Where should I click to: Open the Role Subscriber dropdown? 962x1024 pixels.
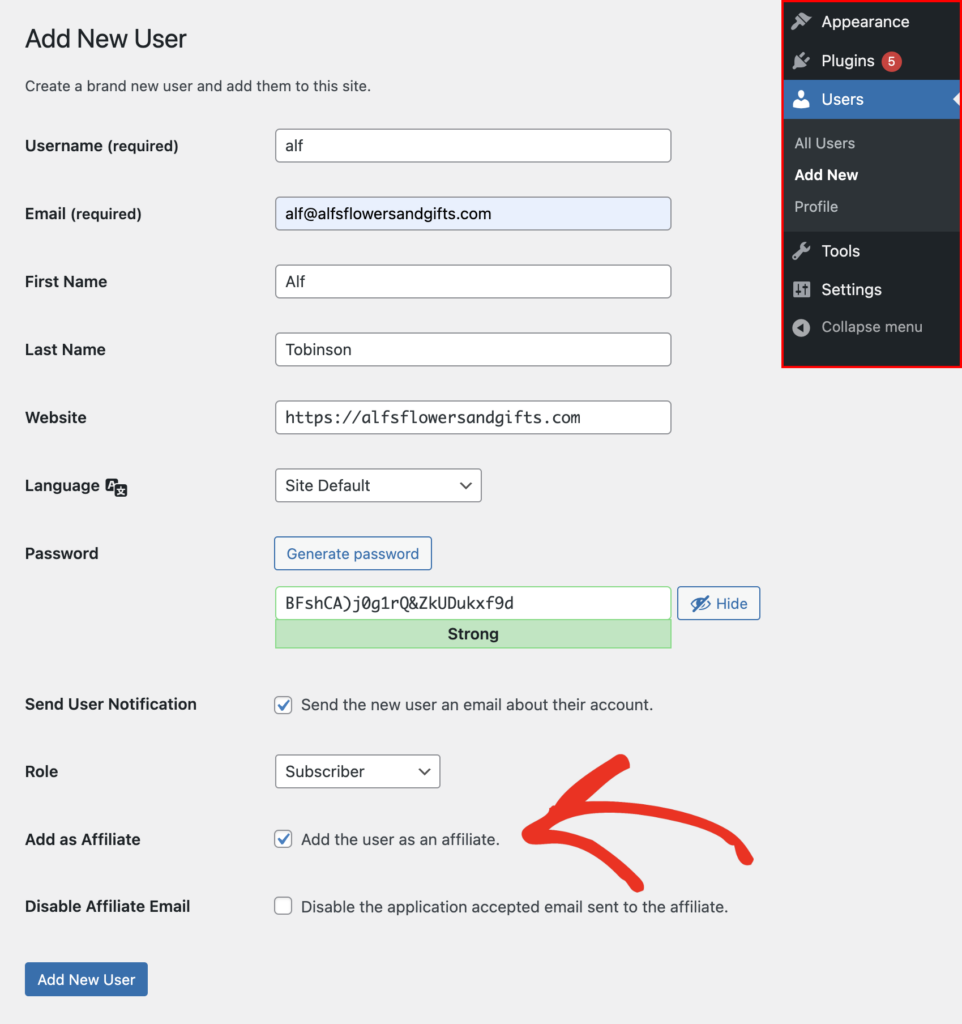click(x=357, y=771)
